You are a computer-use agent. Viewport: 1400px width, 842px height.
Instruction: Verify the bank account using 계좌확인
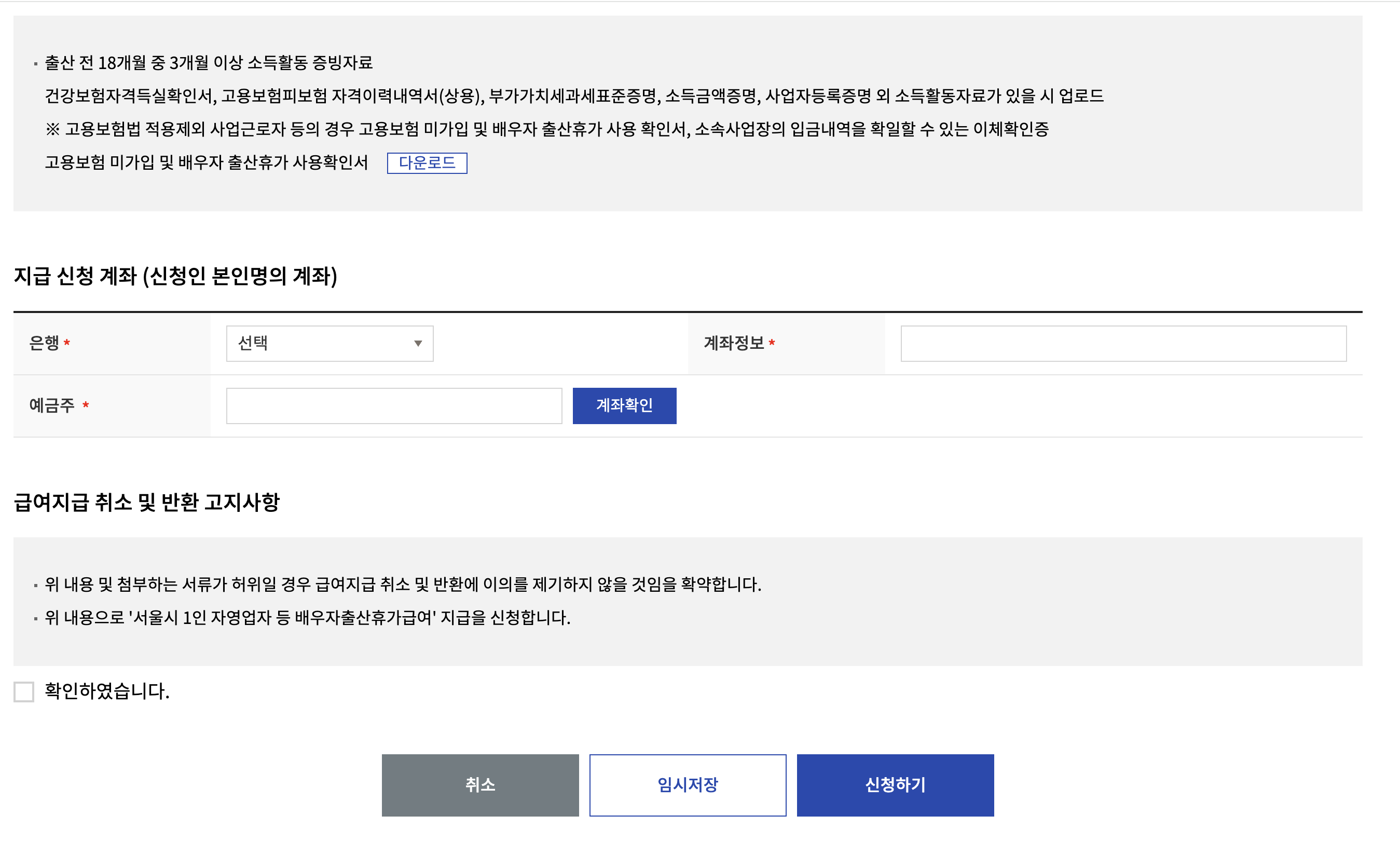pos(624,405)
